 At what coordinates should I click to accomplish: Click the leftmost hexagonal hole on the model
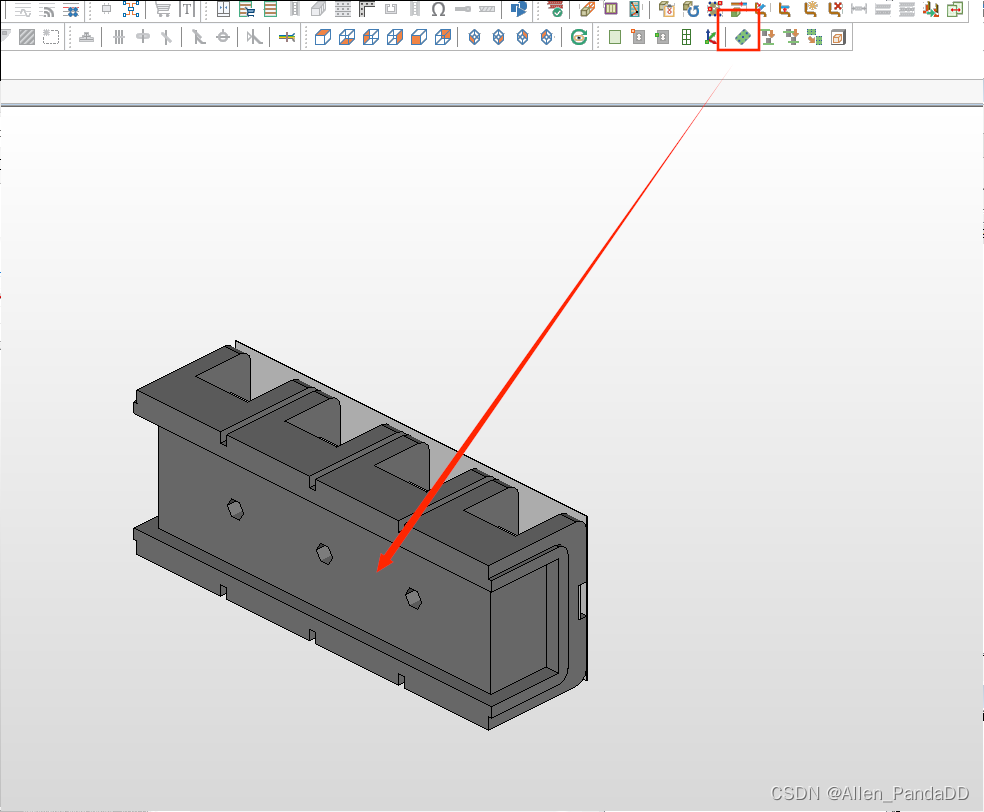click(x=235, y=508)
